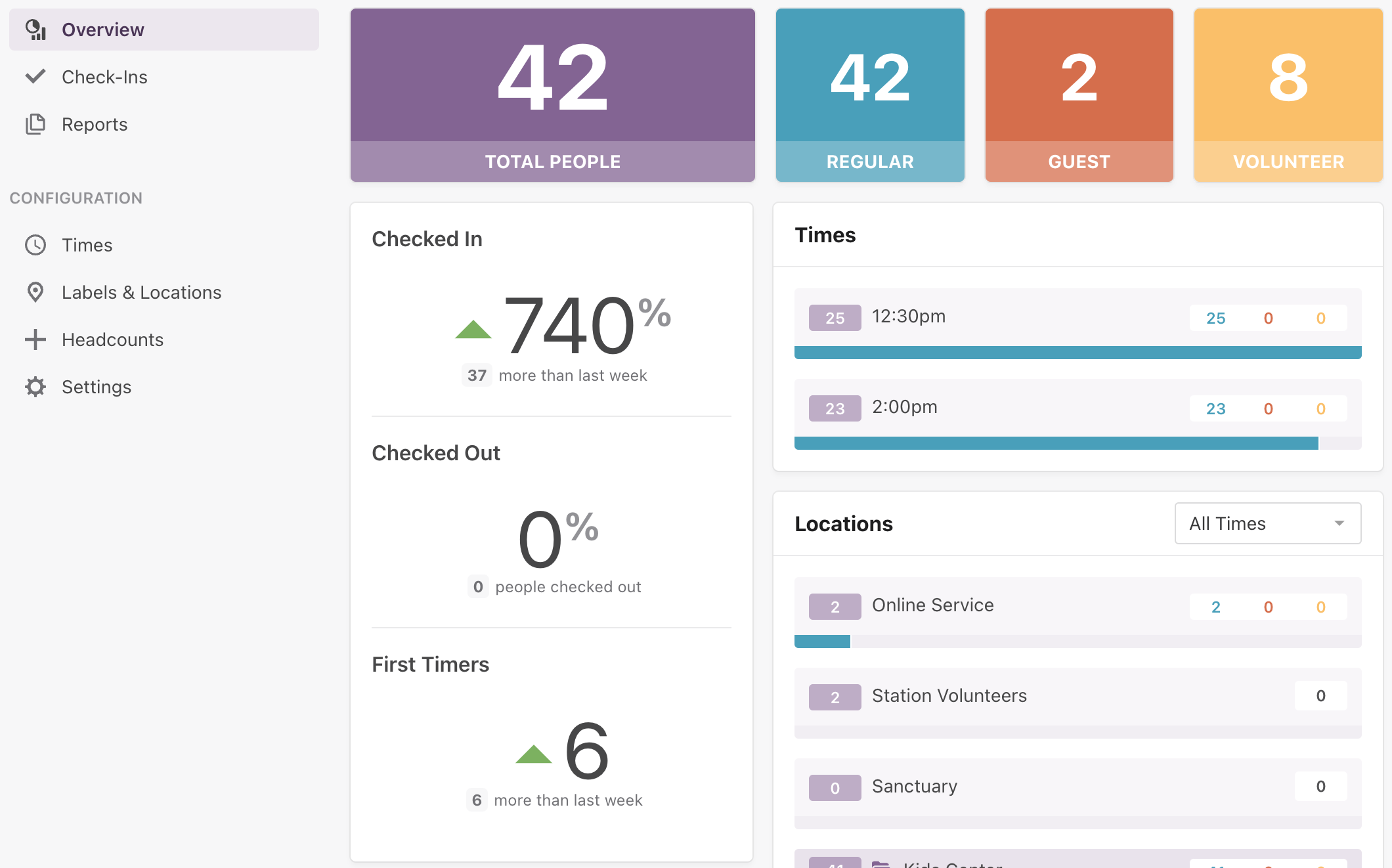The width and height of the screenshot is (1392, 868).
Task: Click the Reports document icon
Action: click(35, 124)
